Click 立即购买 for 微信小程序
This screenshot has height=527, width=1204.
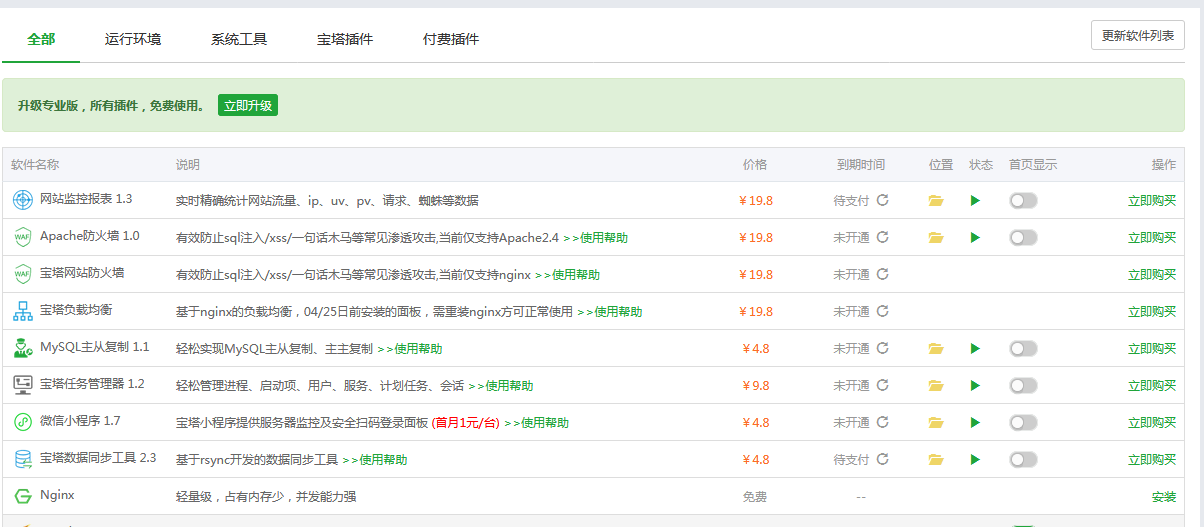(x=1152, y=422)
